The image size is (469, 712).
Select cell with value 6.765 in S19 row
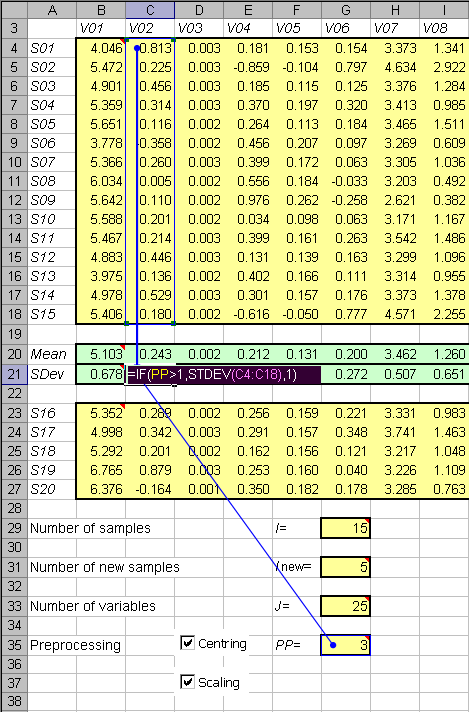click(x=101, y=470)
